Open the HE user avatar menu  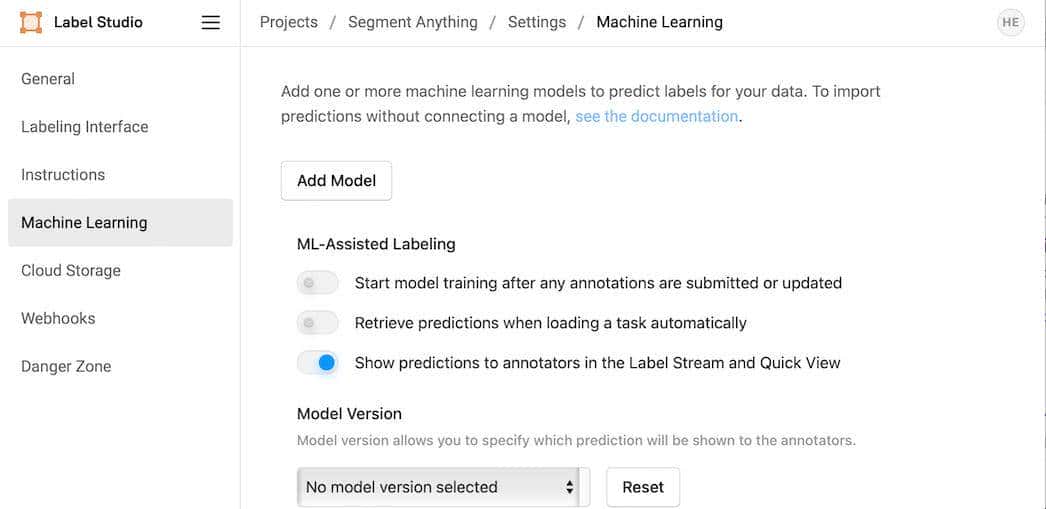pos(1011,22)
